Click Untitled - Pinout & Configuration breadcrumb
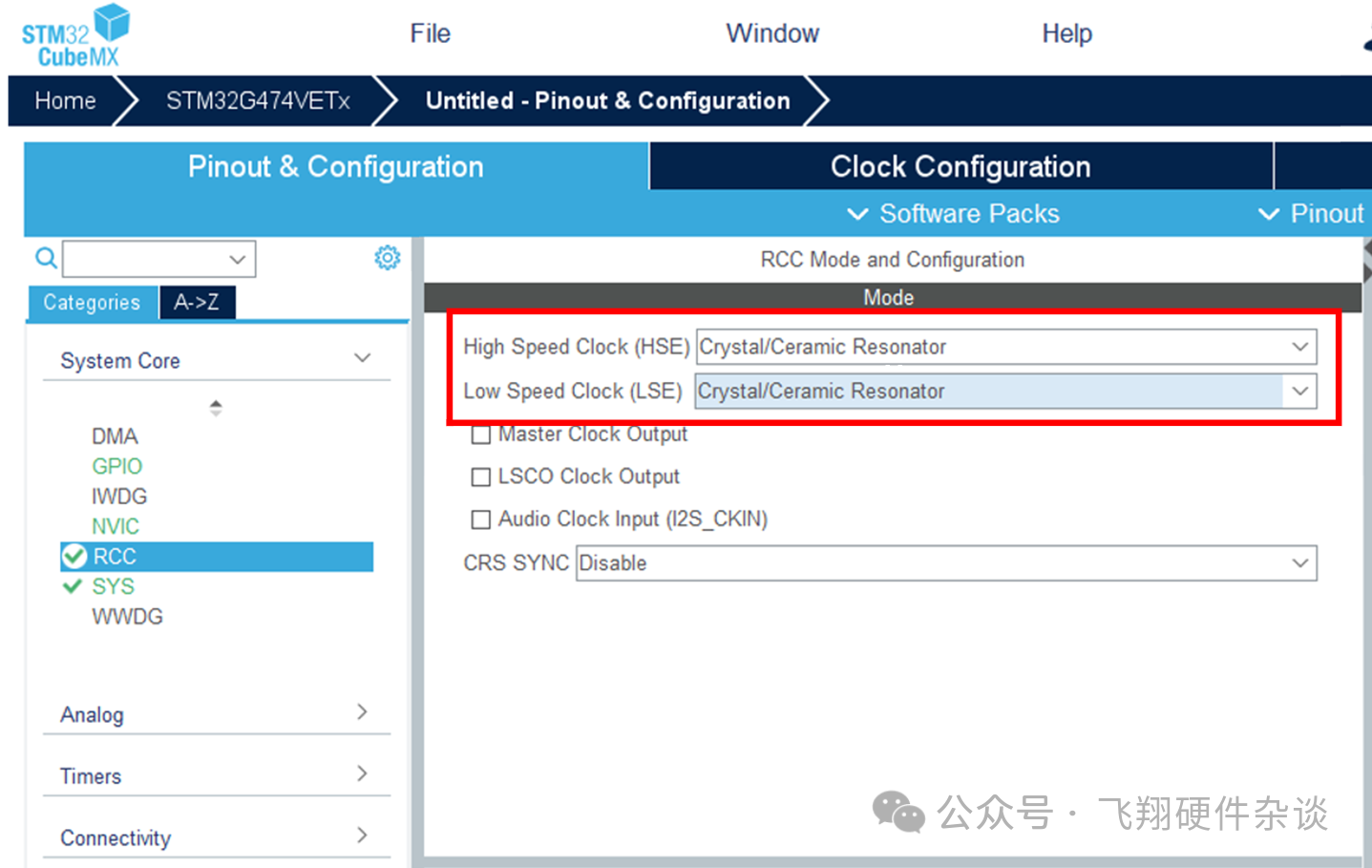Image resolution: width=1372 pixels, height=868 pixels. pyautogui.click(x=608, y=101)
